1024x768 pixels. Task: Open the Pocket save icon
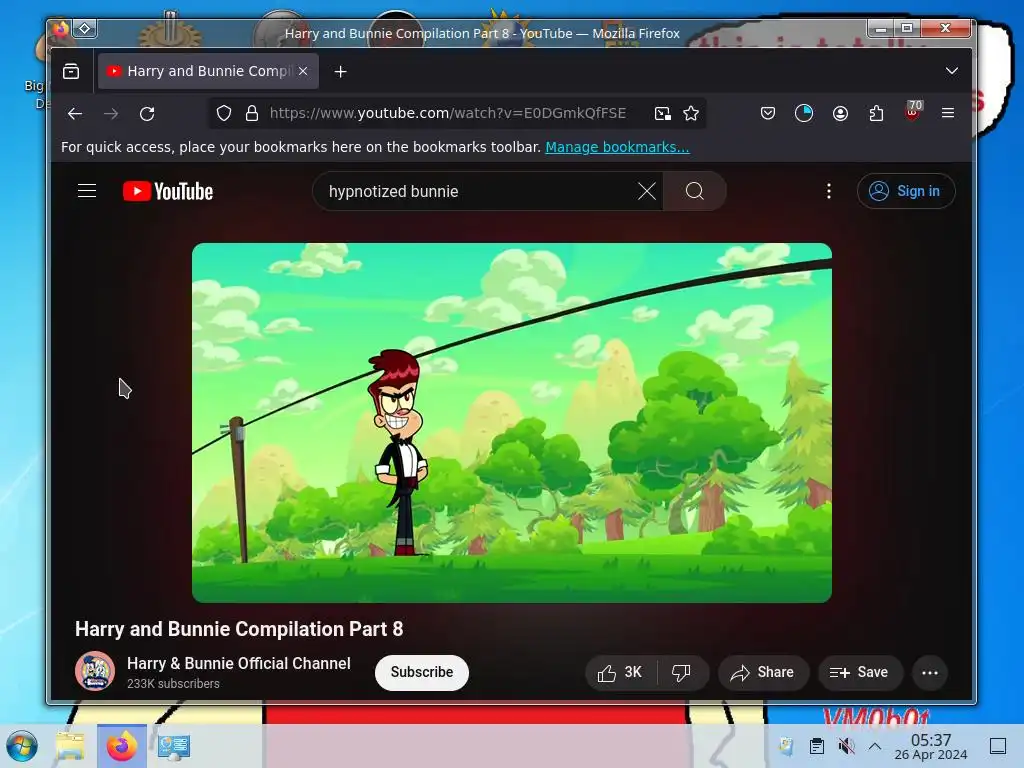click(768, 114)
